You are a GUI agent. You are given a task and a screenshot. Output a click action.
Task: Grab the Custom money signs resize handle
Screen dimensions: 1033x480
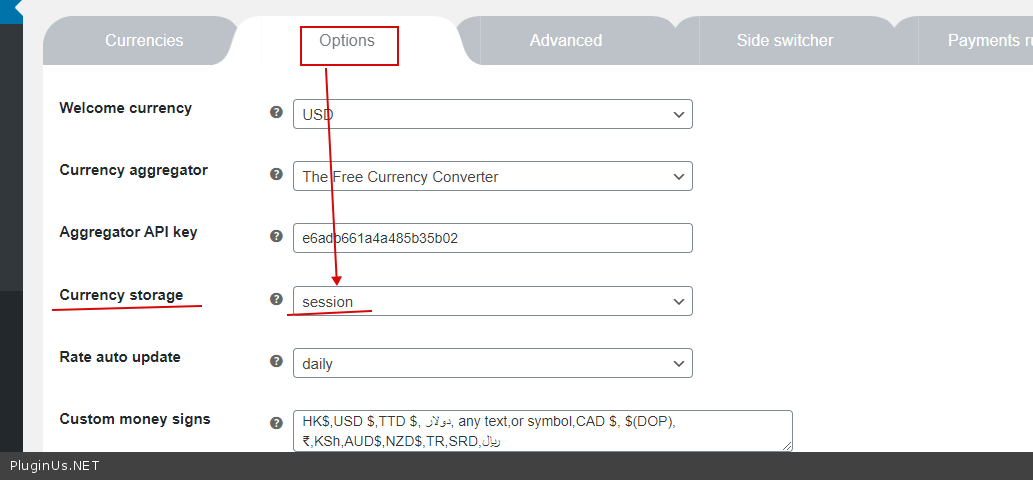click(x=787, y=446)
